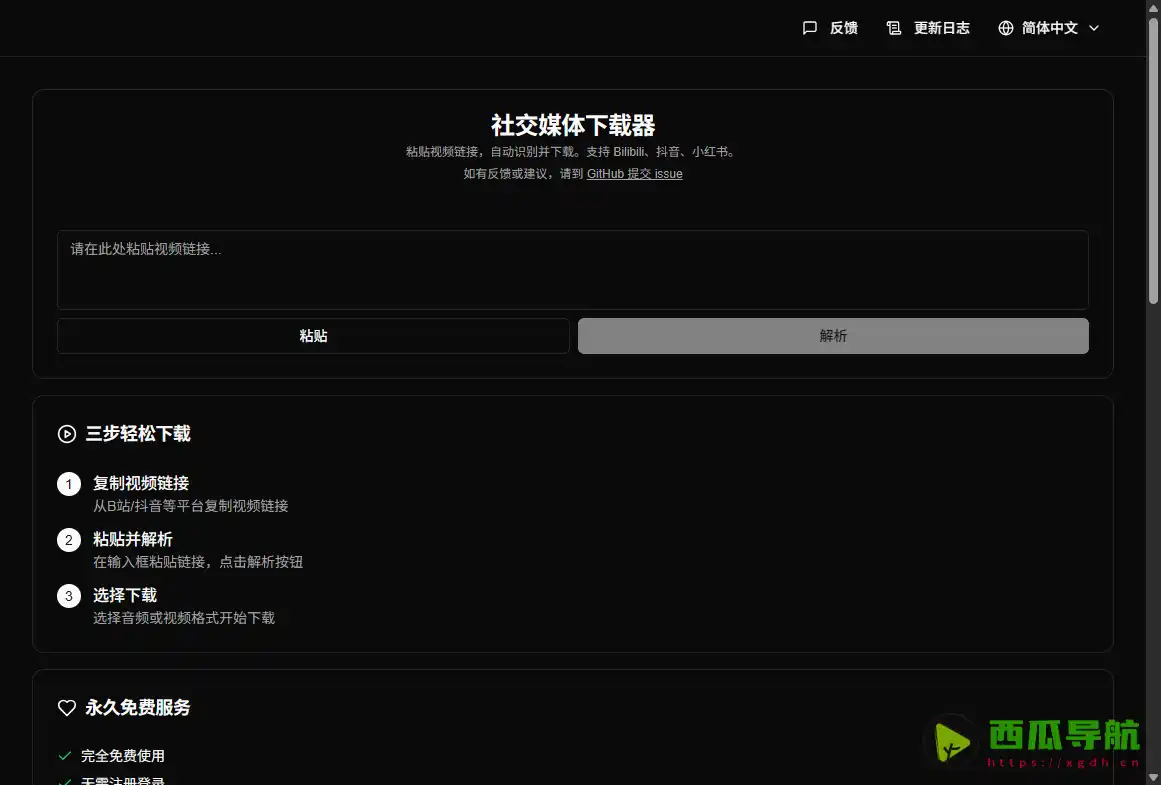Click the numbered circle for step 1 复制视频链接
The height and width of the screenshot is (785, 1161).
[68, 483]
